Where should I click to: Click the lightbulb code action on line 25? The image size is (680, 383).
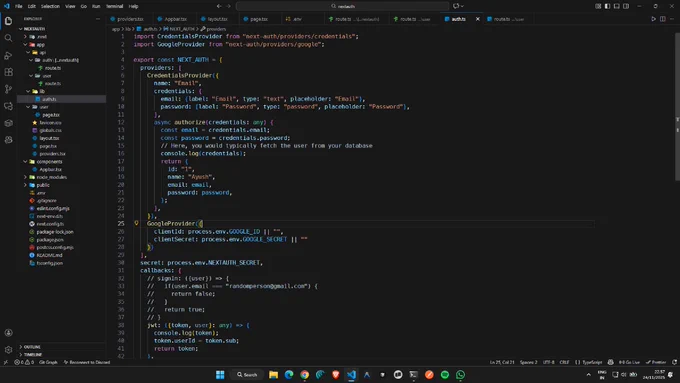pyautogui.click(x=136, y=223)
